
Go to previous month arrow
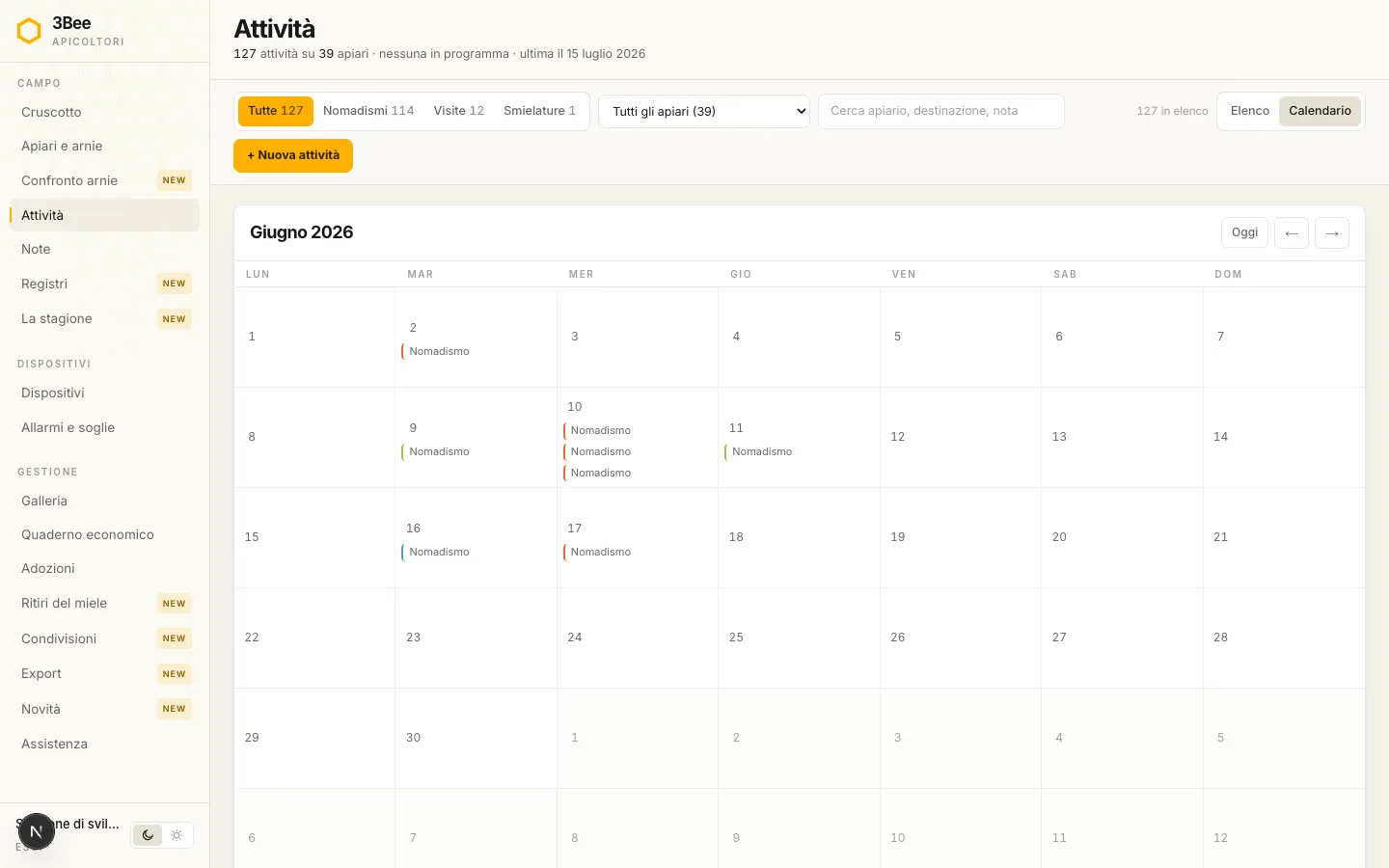1292,232
